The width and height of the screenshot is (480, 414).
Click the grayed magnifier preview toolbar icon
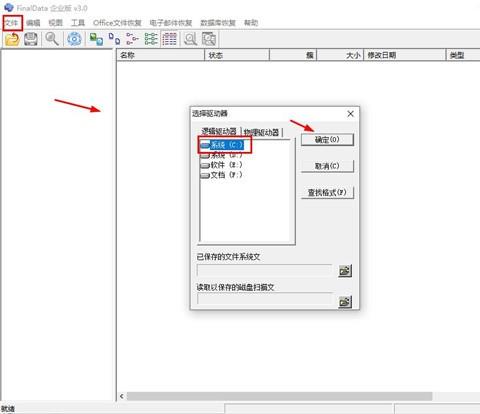pyautogui.click(x=191, y=39)
